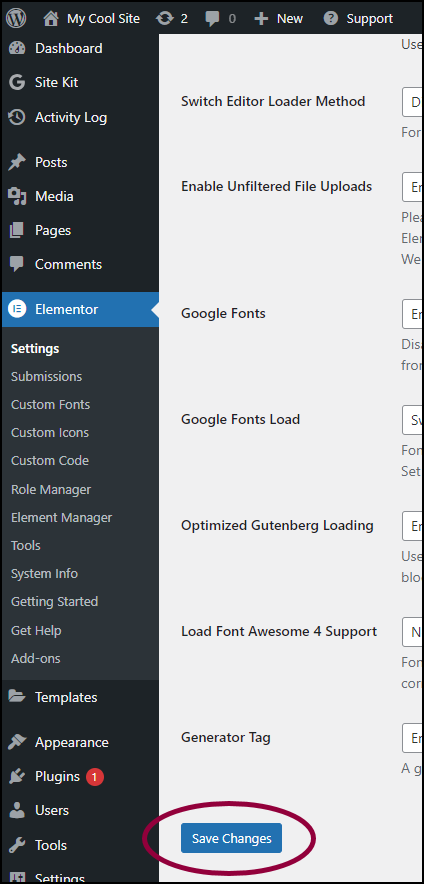Screen dimensions: 424x884
Task: Click the Users person icon
Action: tap(17, 810)
